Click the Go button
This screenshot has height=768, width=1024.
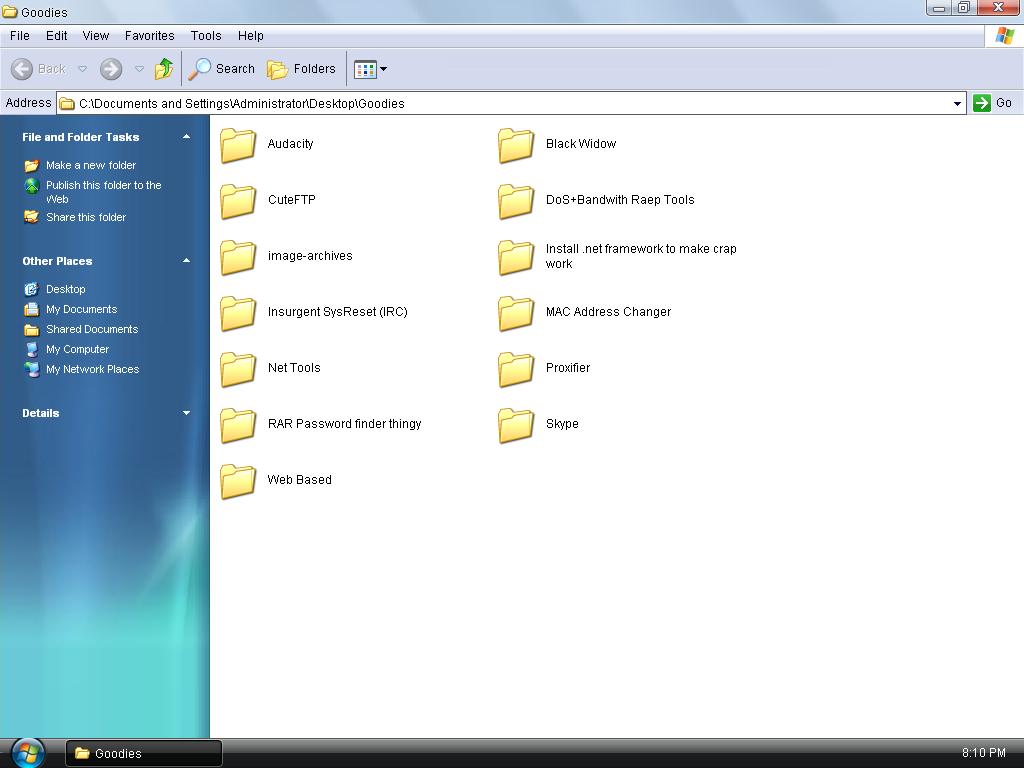point(993,103)
